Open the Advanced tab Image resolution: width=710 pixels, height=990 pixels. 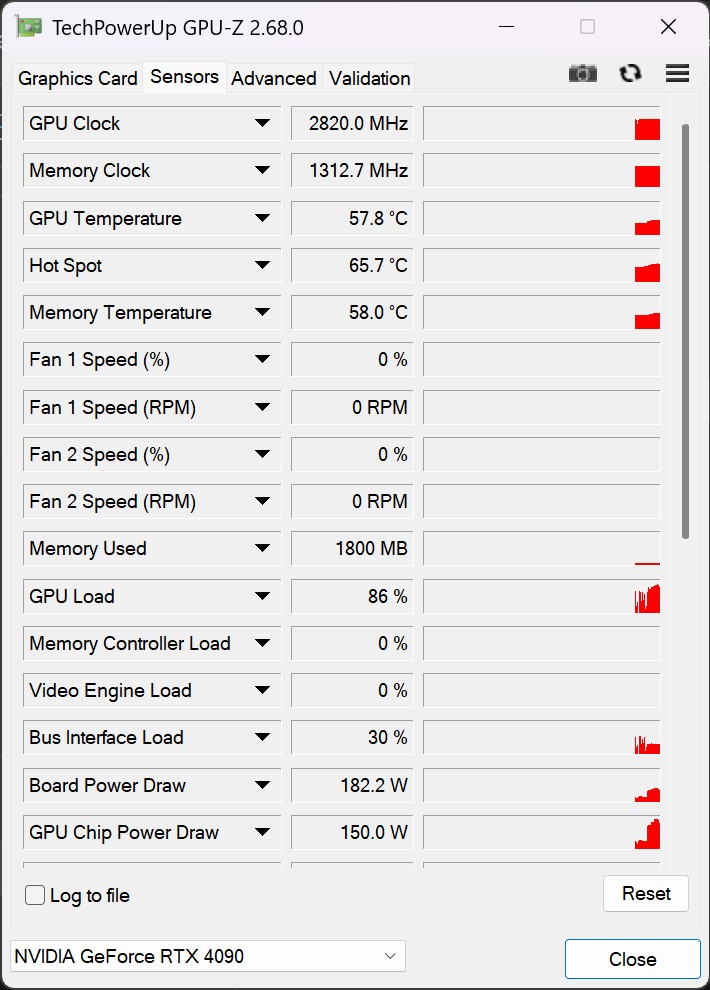click(x=274, y=78)
